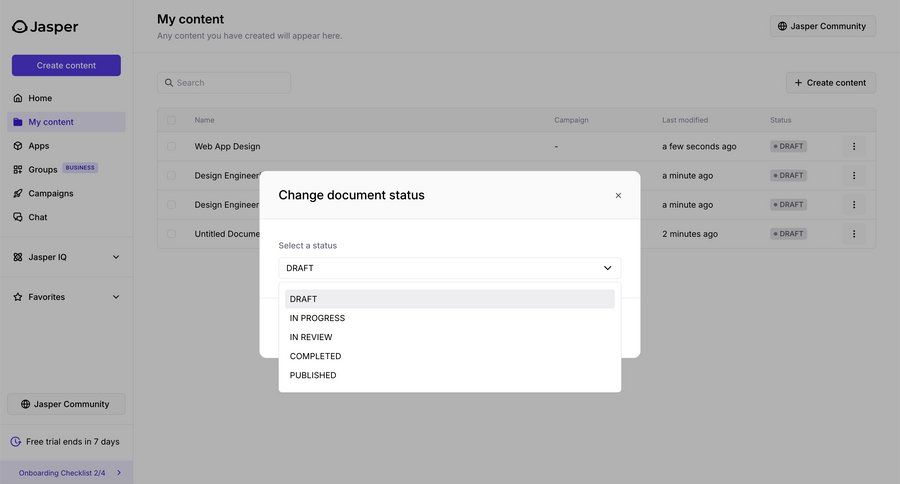Tick the select-all checkbox in the table header
This screenshot has width=900, height=484.
point(171,120)
